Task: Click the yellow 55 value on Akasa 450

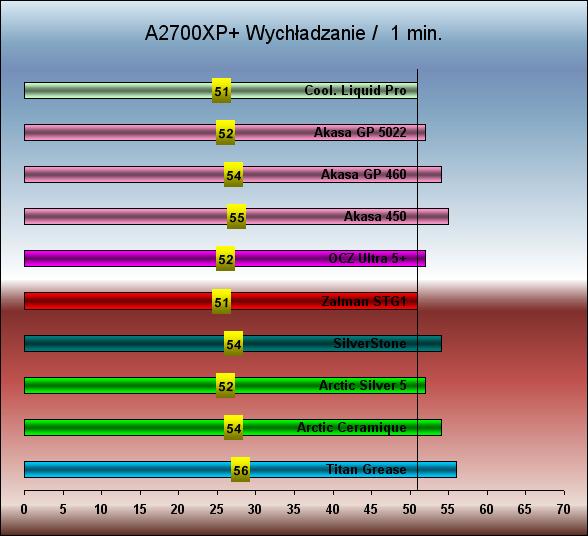Action: [237, 217]
